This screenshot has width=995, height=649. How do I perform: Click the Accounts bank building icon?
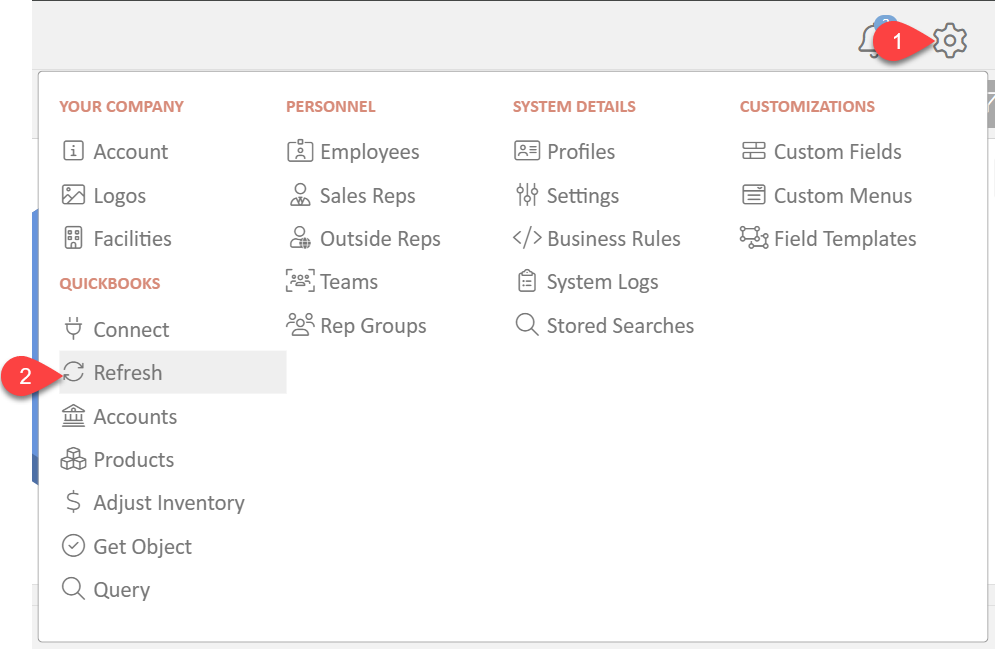74,416
